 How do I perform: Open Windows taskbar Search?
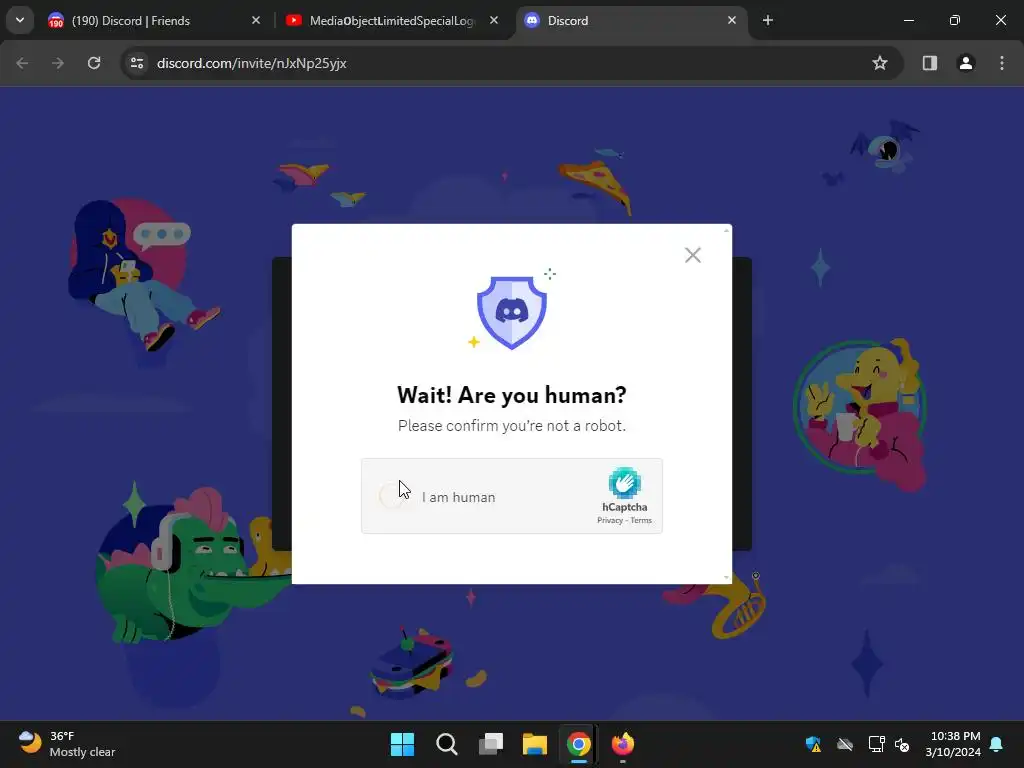click(447, 744)
